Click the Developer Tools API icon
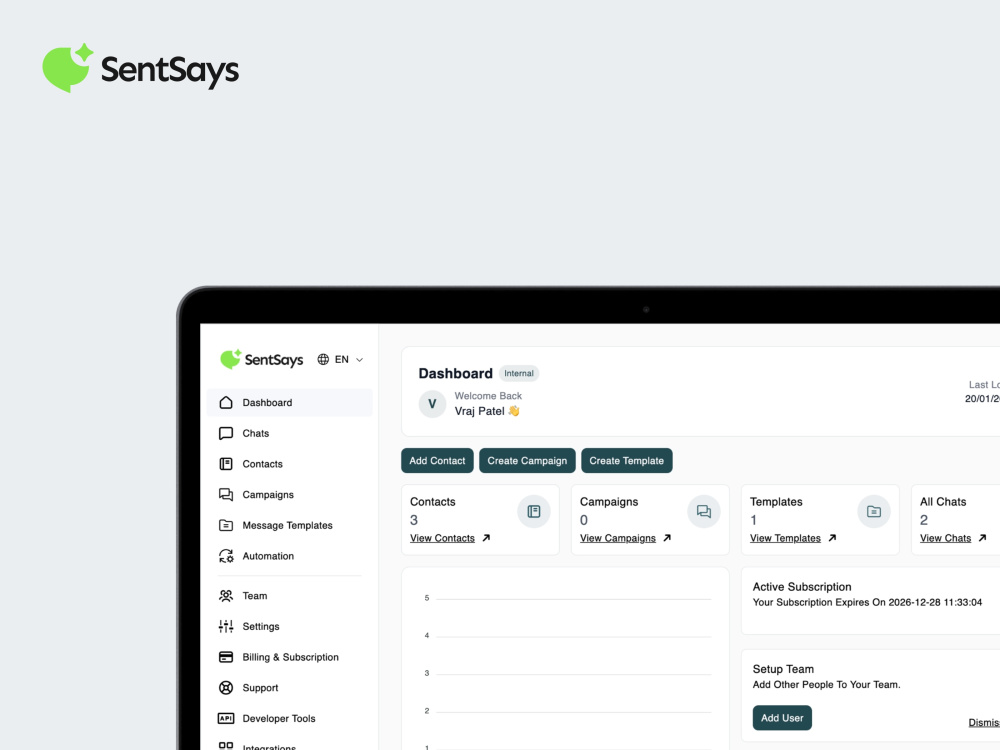Viewport: 1000px width, 750px height. [x=226, y=718]
